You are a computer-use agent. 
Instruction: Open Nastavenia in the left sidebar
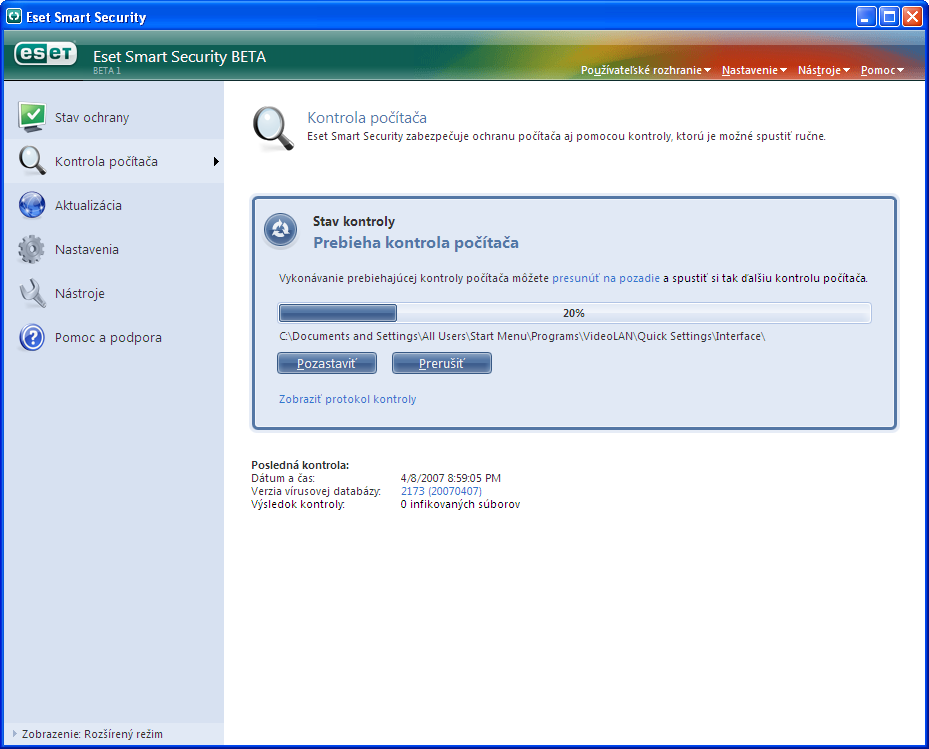point(114,249)
